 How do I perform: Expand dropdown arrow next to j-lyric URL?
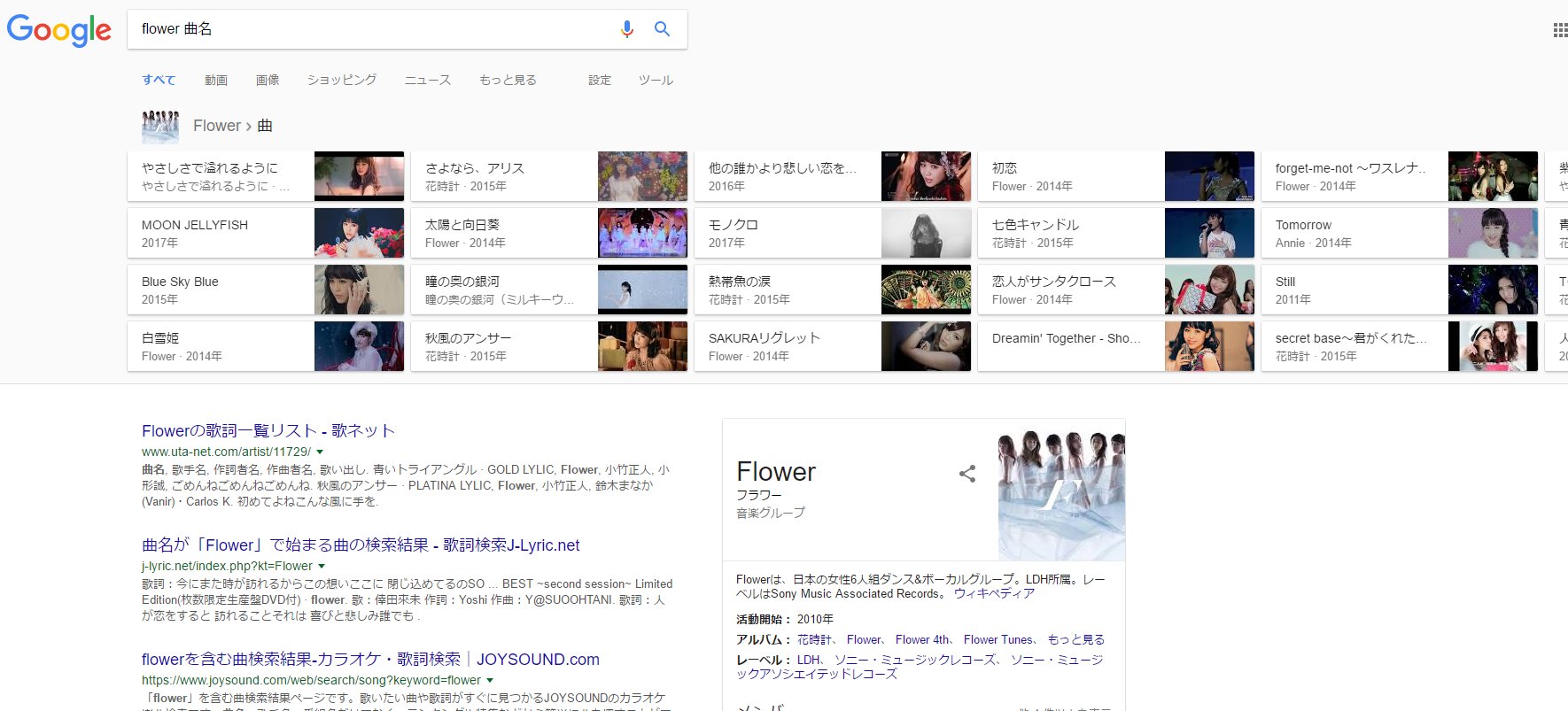[x=322, y=566]
